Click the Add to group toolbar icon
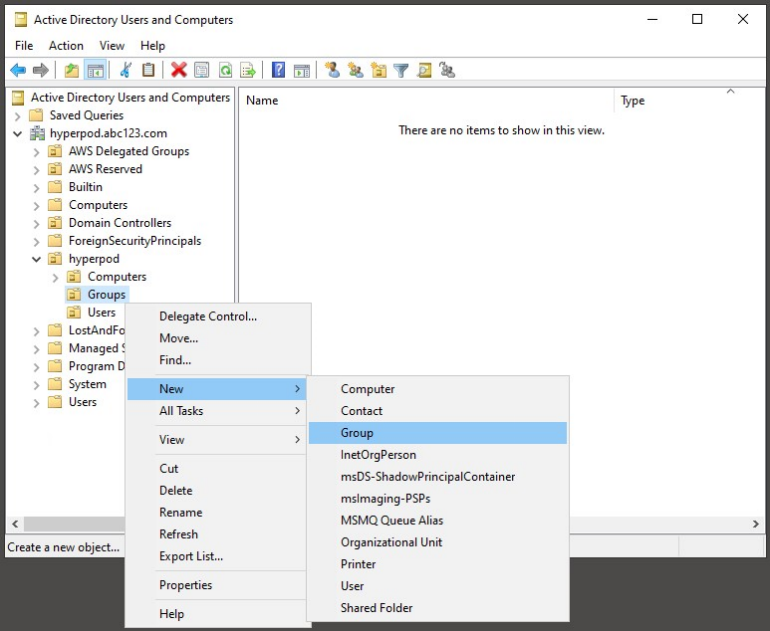 447,70
